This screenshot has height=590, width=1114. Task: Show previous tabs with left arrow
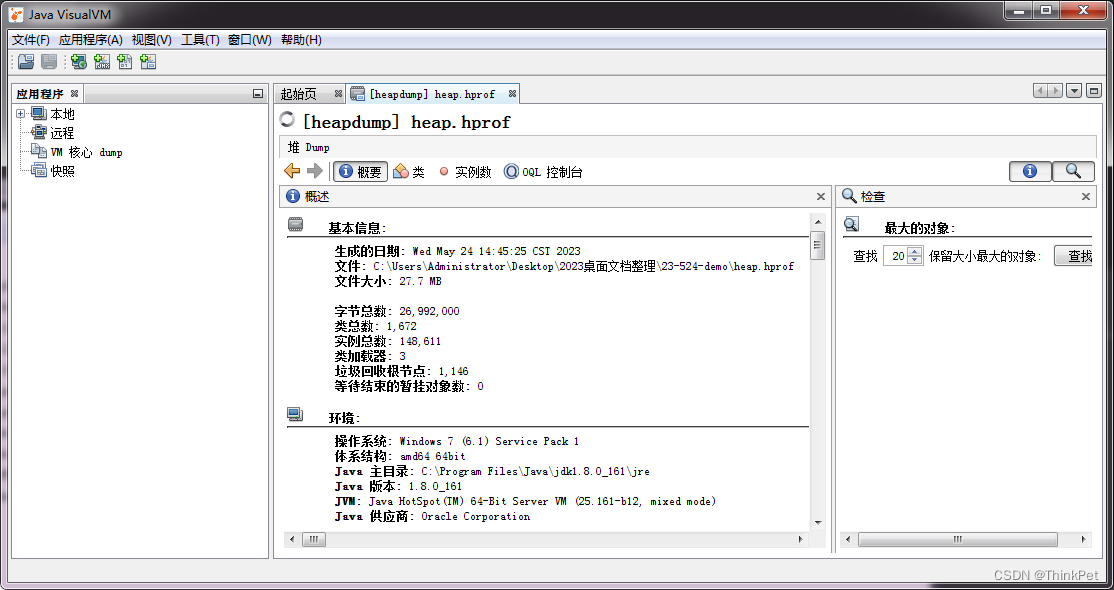point(1040,91)
